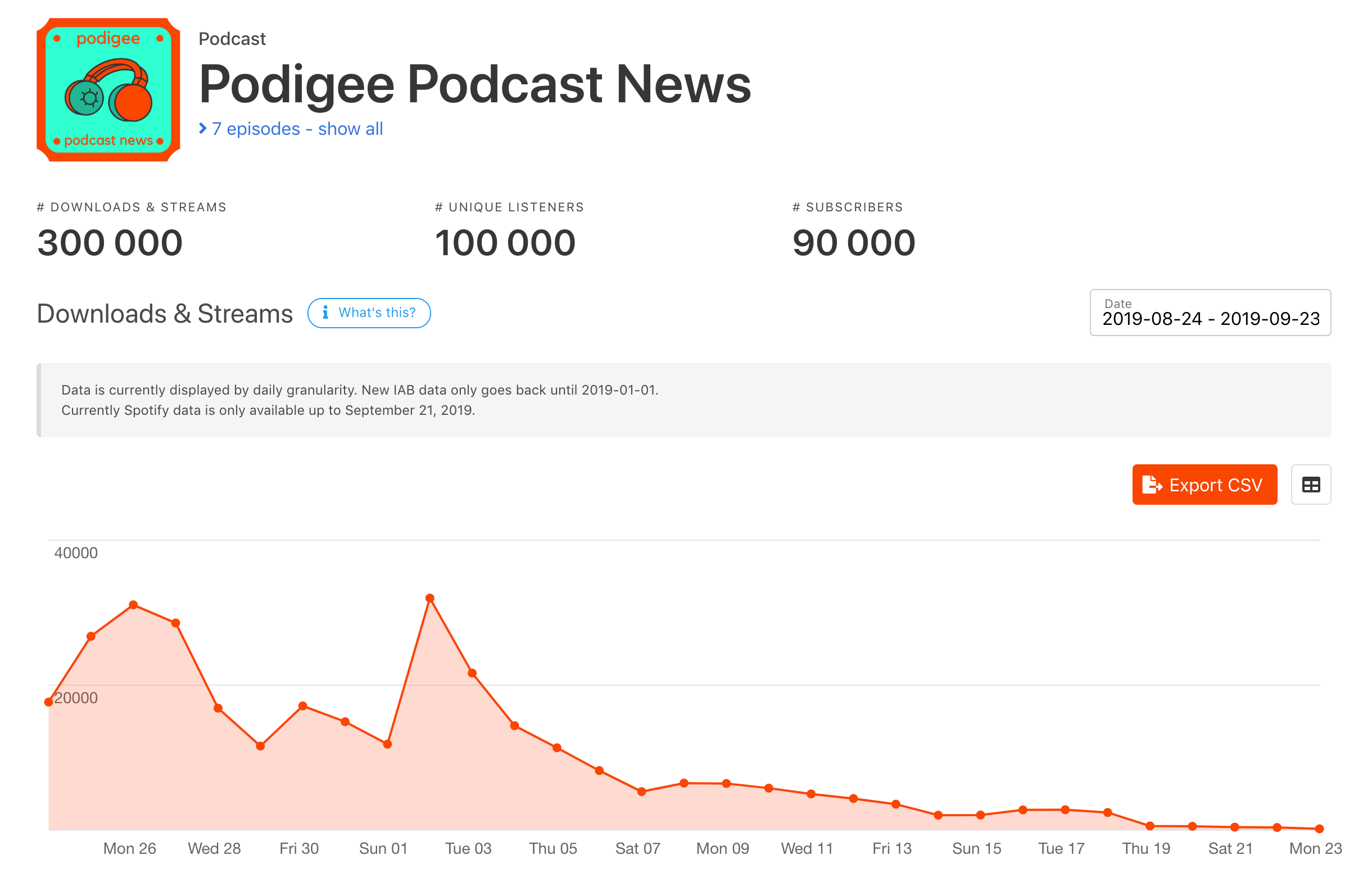This screenshot has height=878, width=1372.
Task: Click the 'Mon 09' axis label
Action: coord(723,848)
